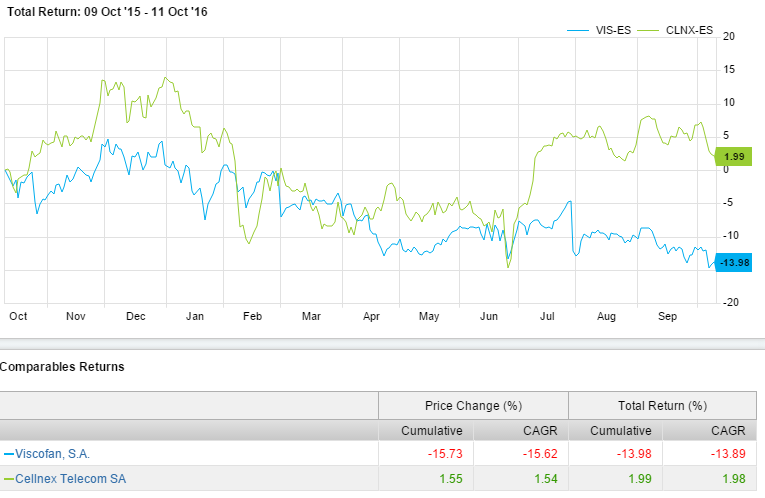Click the blue line swatch beside Viscofan
Image resolution: width=765 pixels, height=498 pixels.
click(x=8, y=453)
